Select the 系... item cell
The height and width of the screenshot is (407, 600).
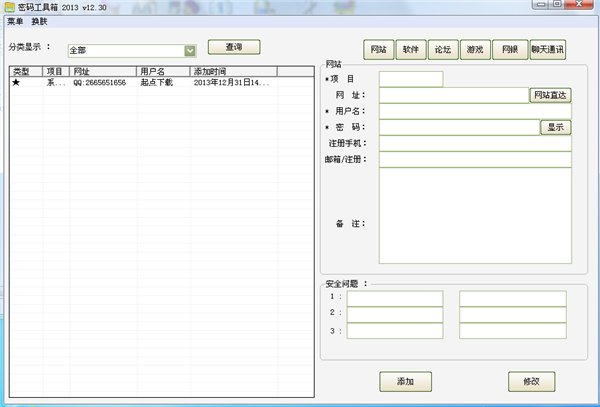(x=56, y=83)
